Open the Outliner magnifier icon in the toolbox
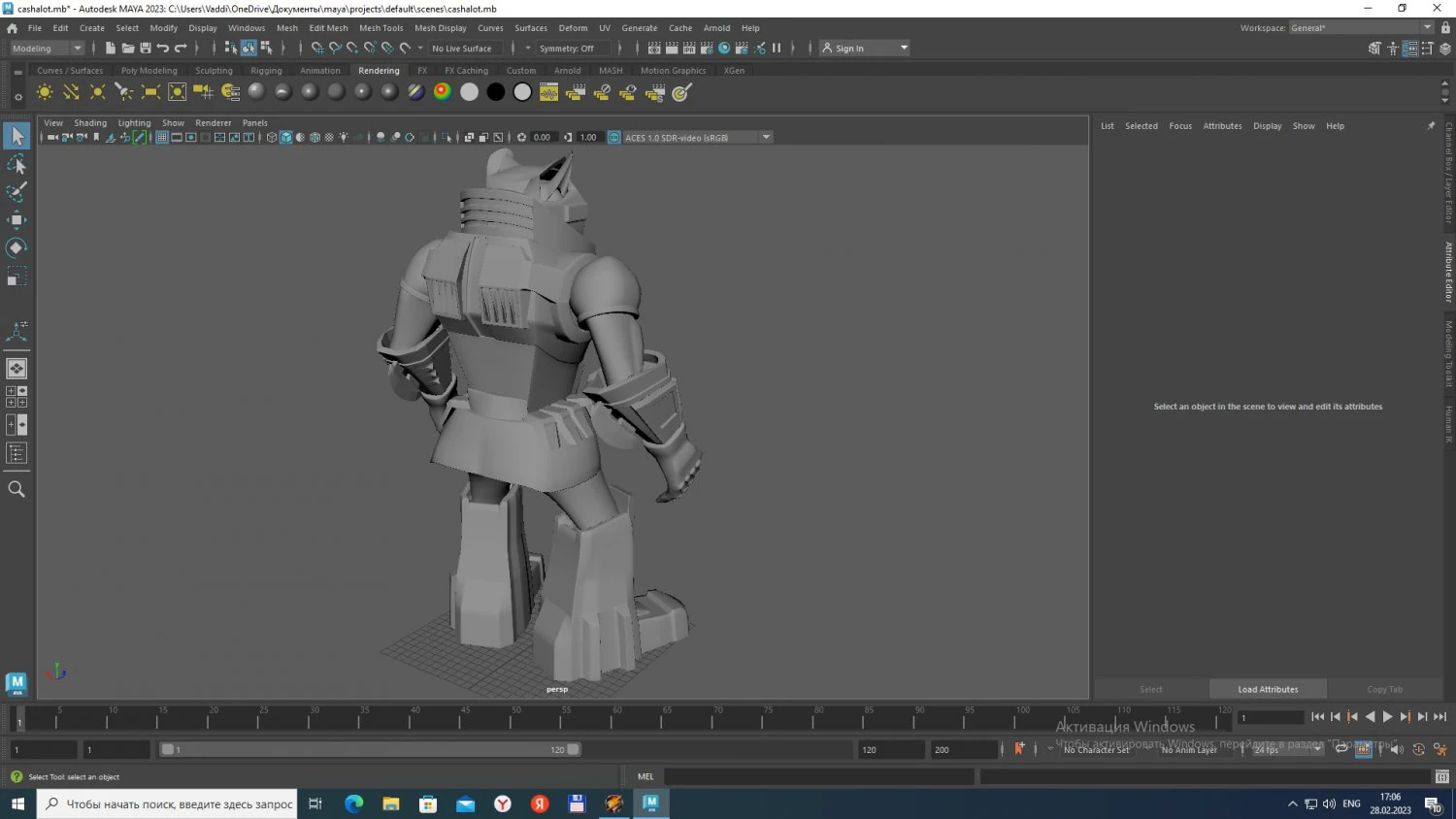Image resolution: width=1456 pixels, height=819 pixels. [x=17, y=488]
